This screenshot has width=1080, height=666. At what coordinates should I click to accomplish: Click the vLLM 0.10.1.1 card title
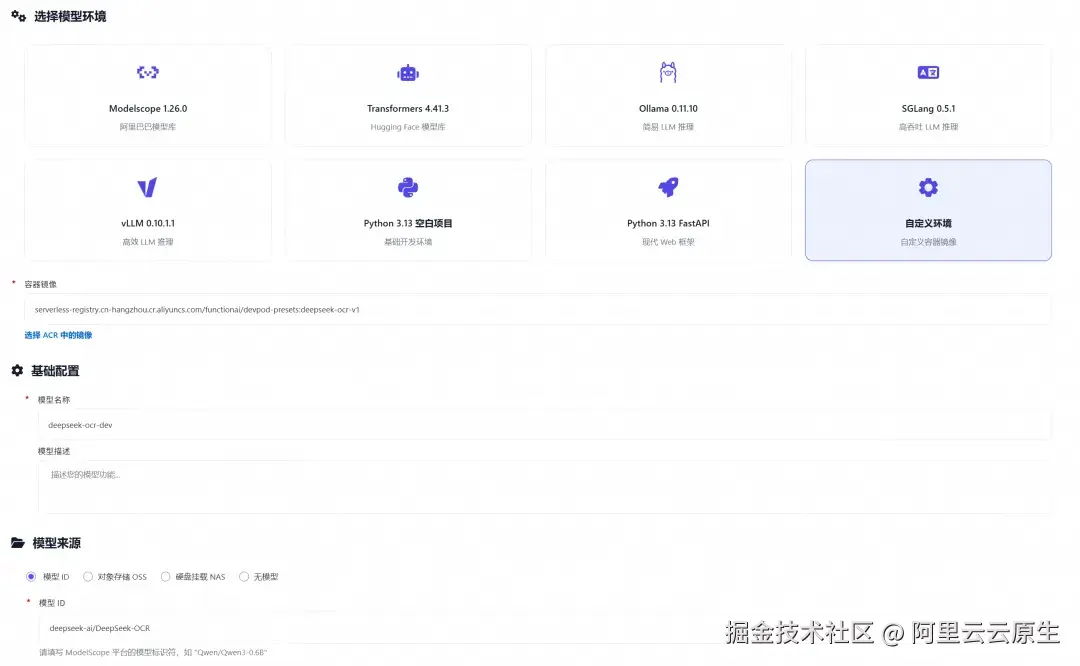tap(147, 223)
